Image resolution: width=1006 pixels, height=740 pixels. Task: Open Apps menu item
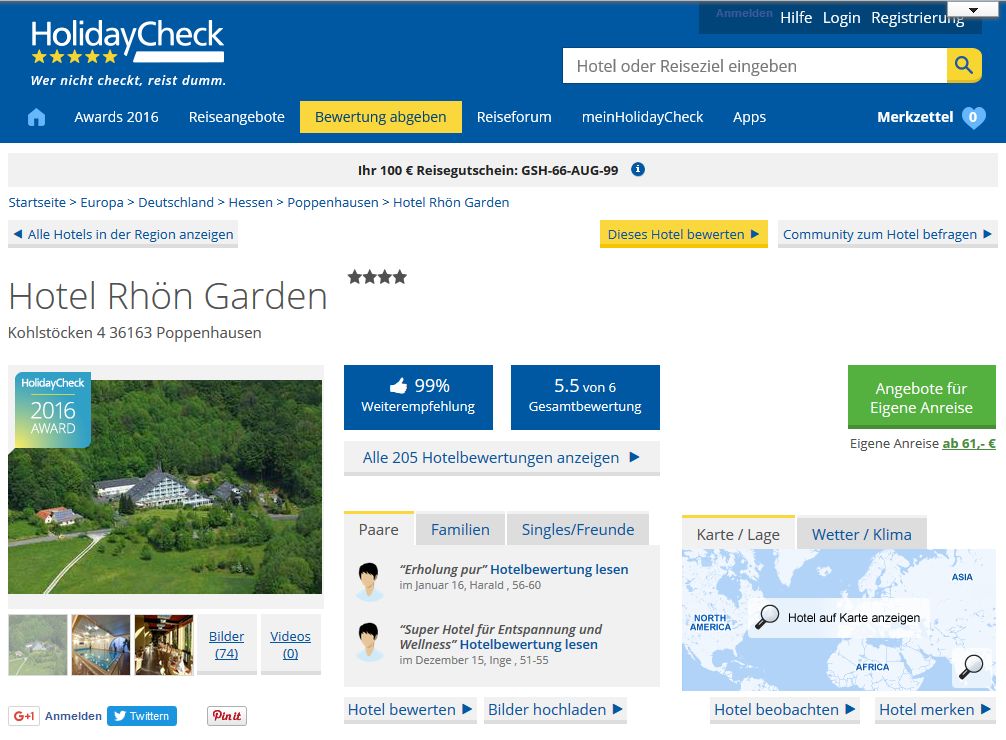click(749, 117)
